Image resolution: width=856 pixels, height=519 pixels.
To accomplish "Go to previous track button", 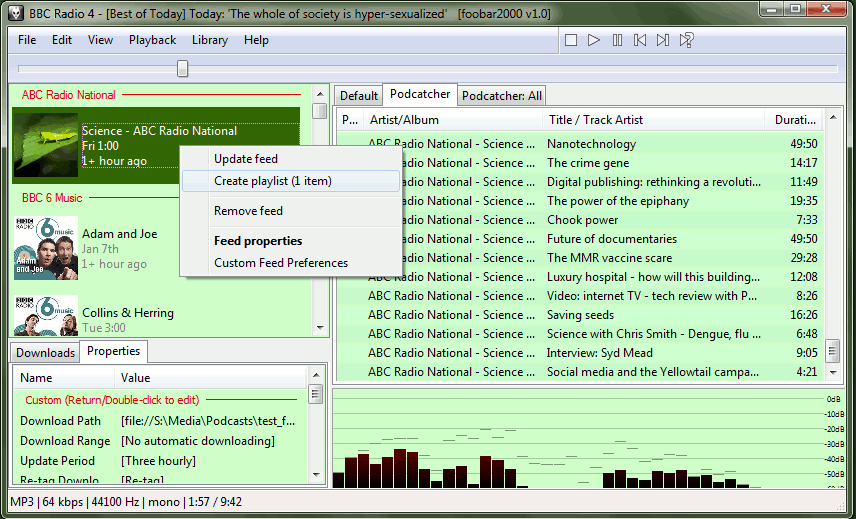I will click(640, 40).
